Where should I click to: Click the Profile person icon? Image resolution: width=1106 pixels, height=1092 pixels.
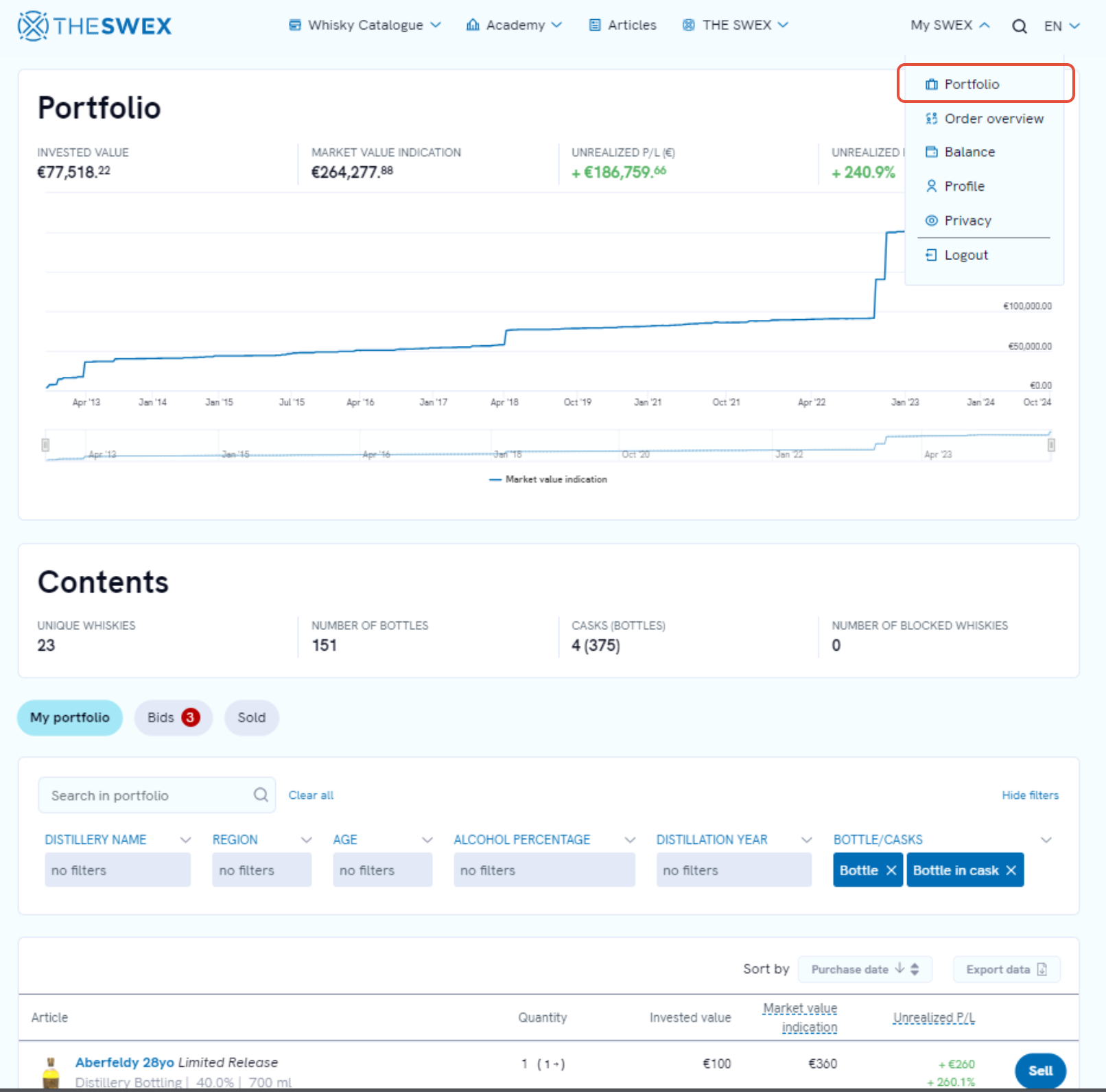click(931, 186)
